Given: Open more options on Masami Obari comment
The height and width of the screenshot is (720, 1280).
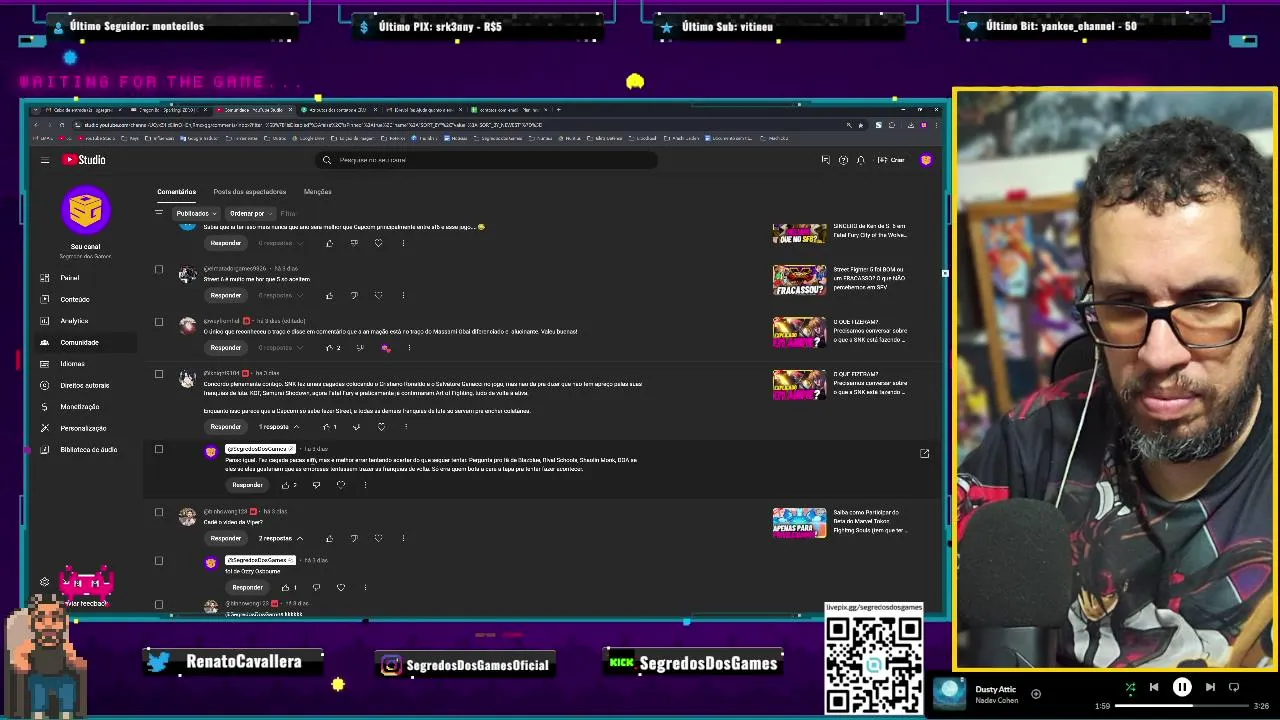Looking at the screenshot, I should (x=409, y=348).
